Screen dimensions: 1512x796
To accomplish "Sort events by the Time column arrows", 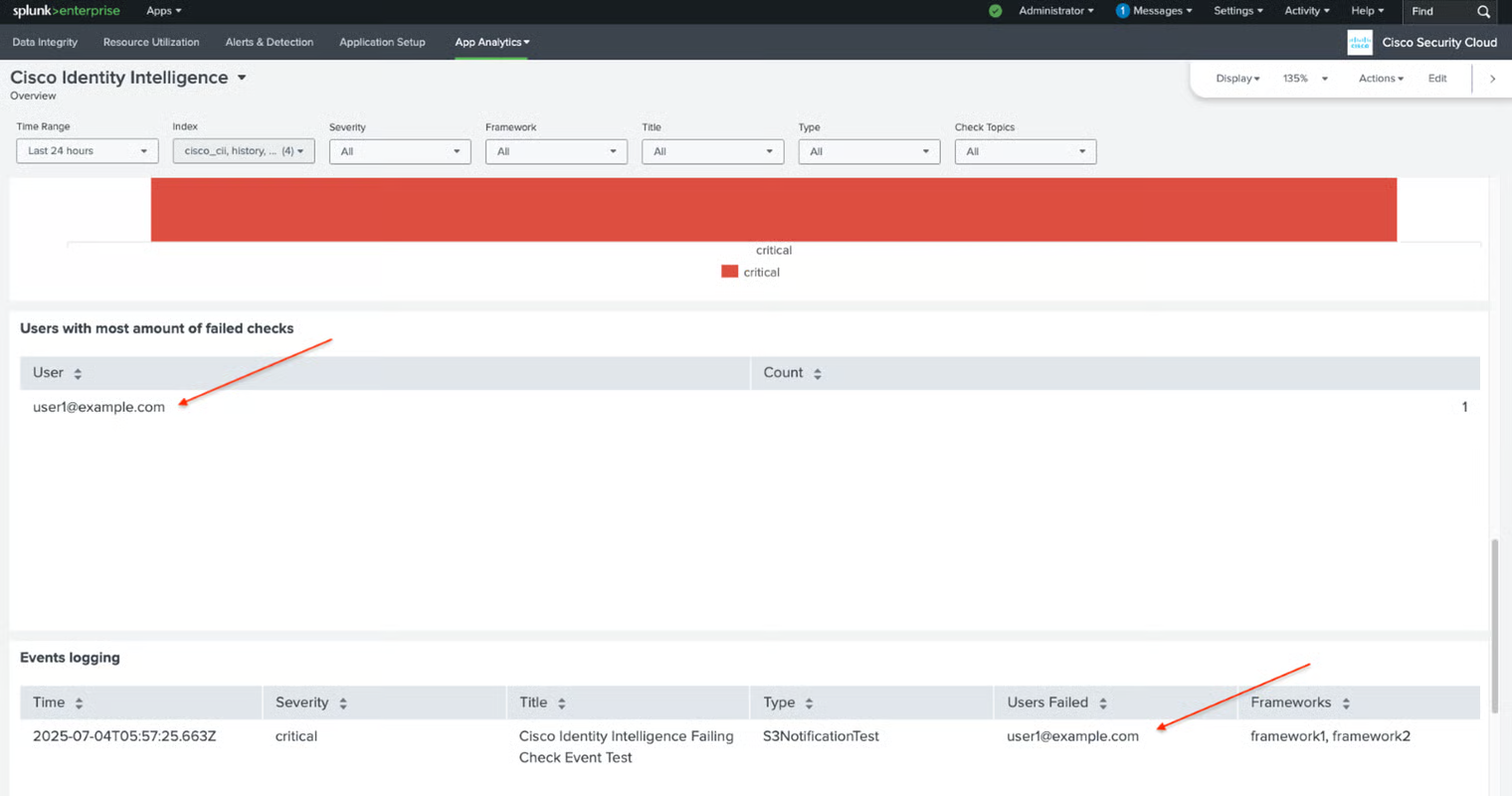I will click(x=79, y=703).
